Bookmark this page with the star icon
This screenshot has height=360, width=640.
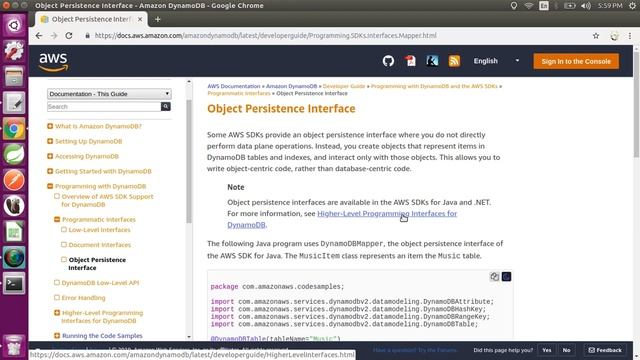(596, 36)
